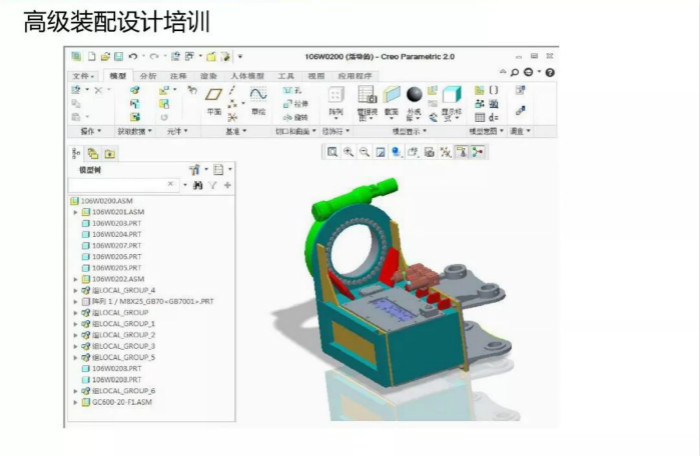The height and width of the screenshot is (456, 700).
Task: Select 106W0207.PRT in model tree
Action: coord(112,246)
